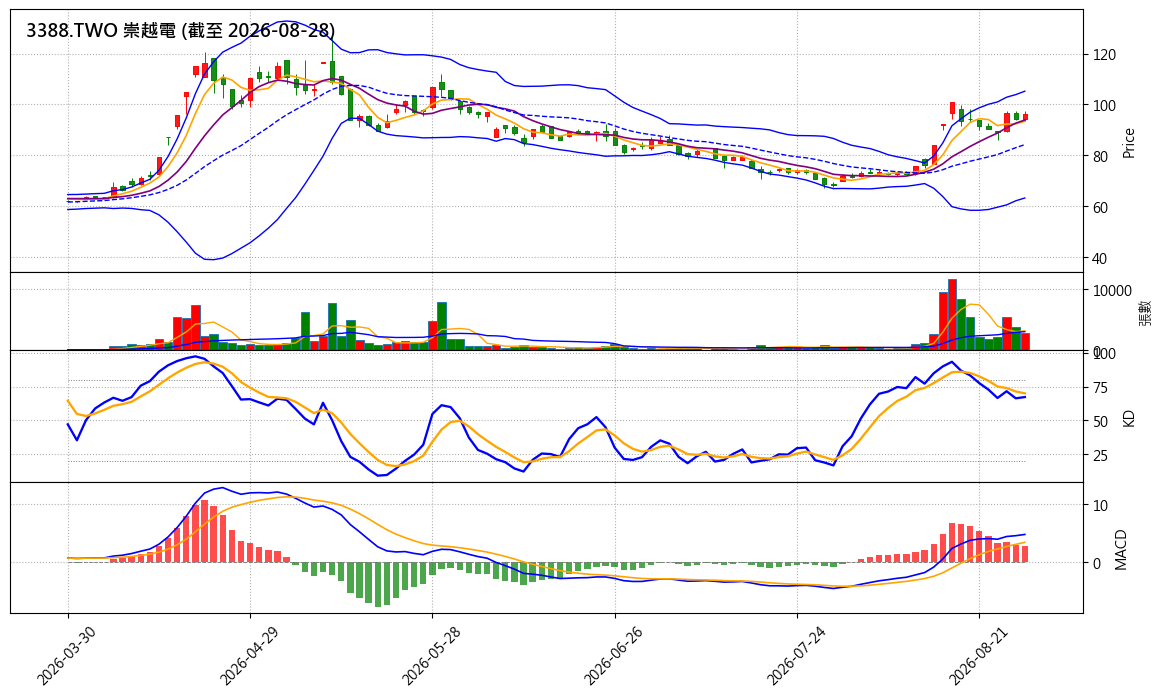Click the 2026-03-30 date axis label
Screen dimensions: 1163x698
pyautogui.click(x=65, y=655)
